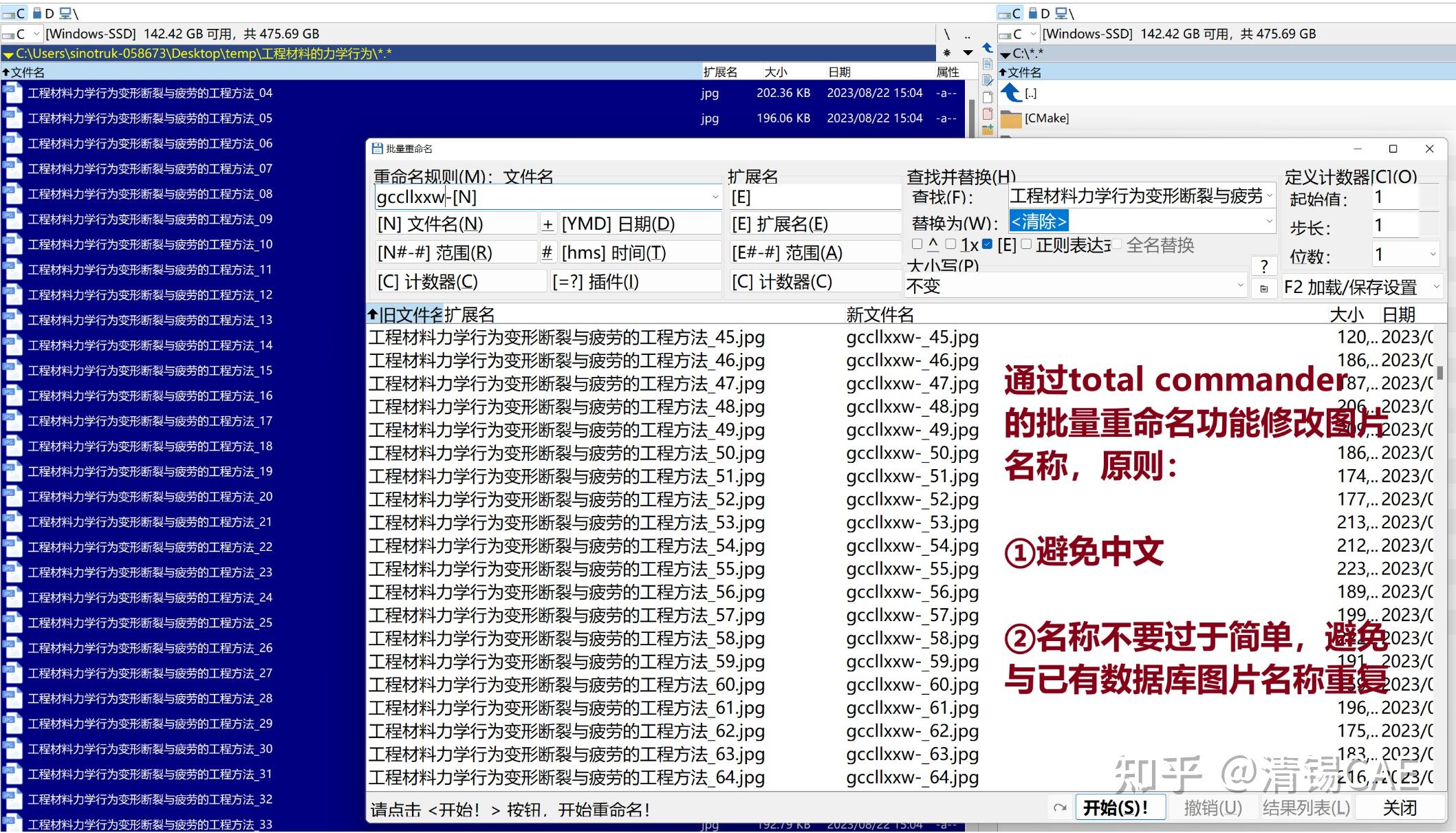Click the new file icon on middle toolbar

pos(988,98)
